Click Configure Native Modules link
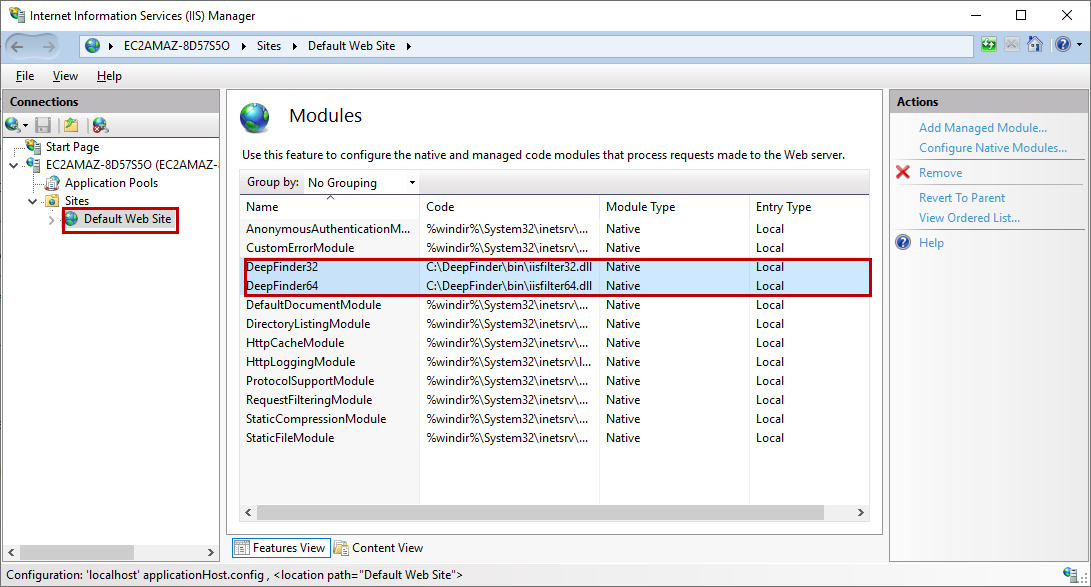The height and width of the screenshot is (587, 1091). 993,148
